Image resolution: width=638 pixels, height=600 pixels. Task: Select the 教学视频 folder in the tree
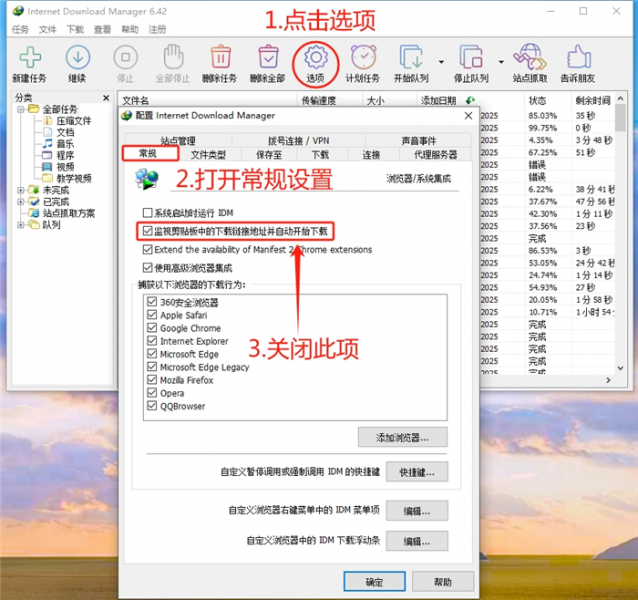coord(73,178)
